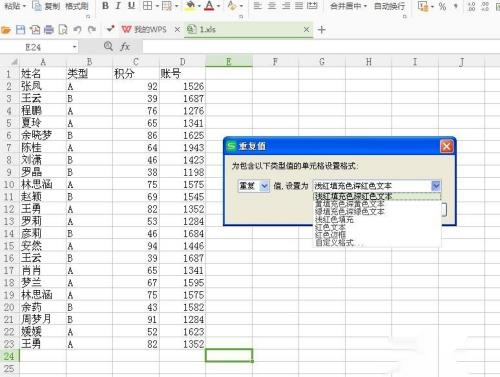Click the fx insert function icon

point(125,46)
